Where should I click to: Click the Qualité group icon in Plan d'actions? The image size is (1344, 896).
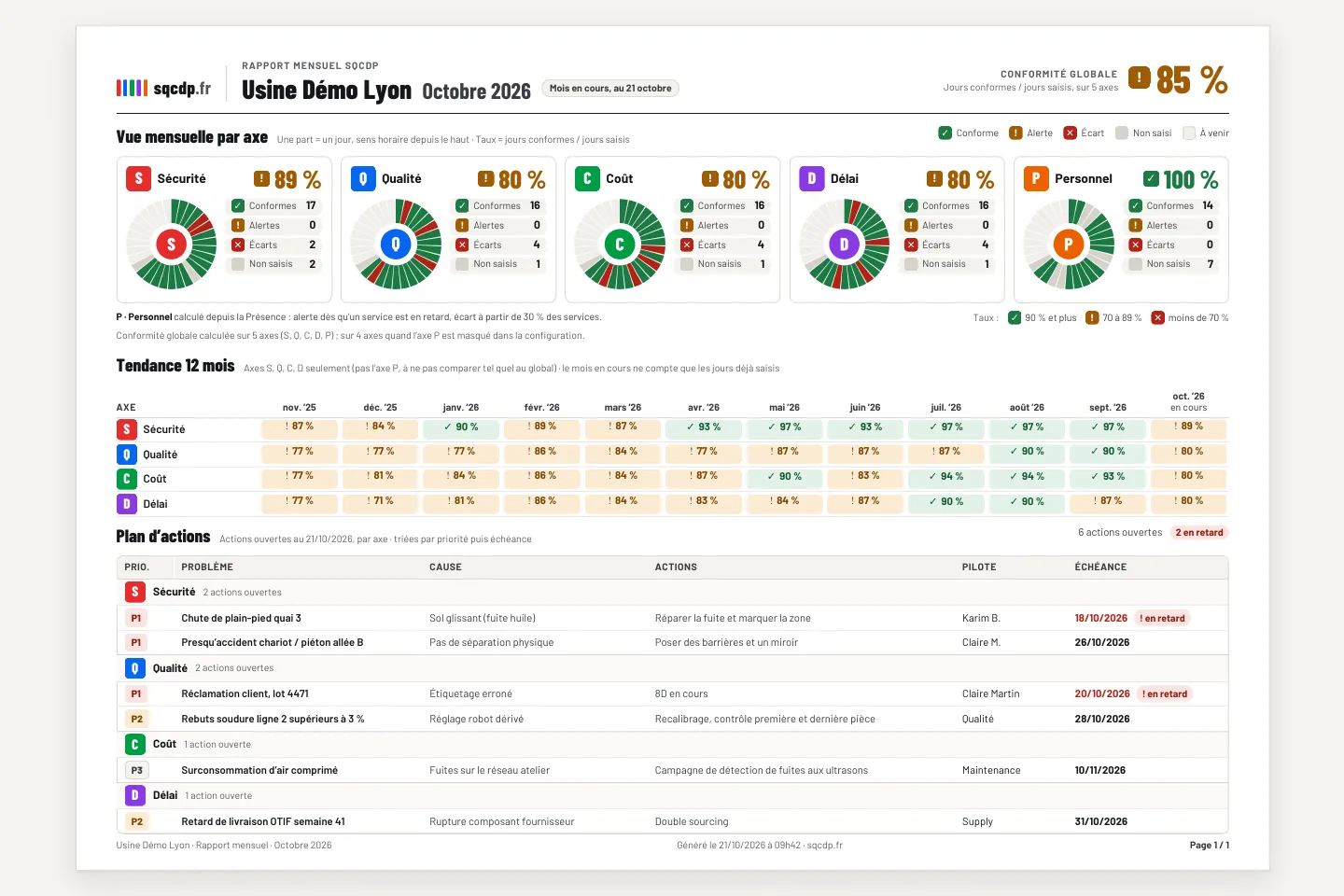point(135,668)
